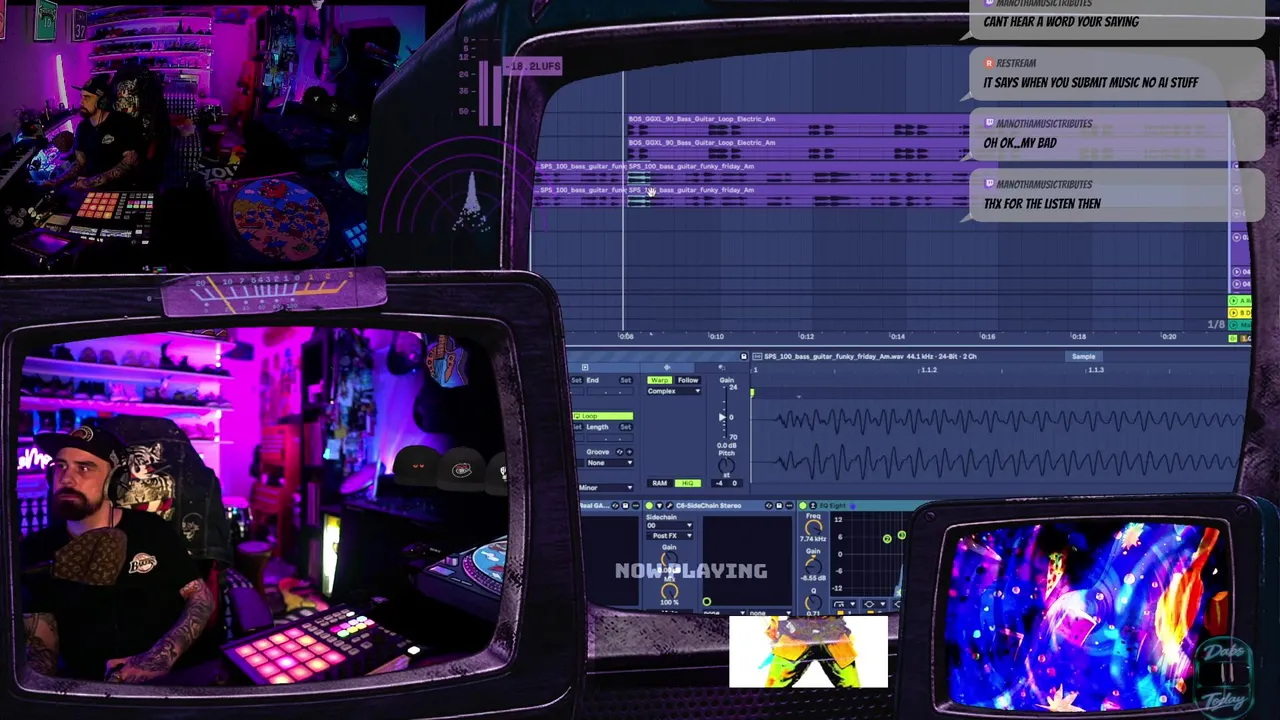Toggle the clip Loop switch
Viewport: 1280px width, 720px height.
point(603,416)
